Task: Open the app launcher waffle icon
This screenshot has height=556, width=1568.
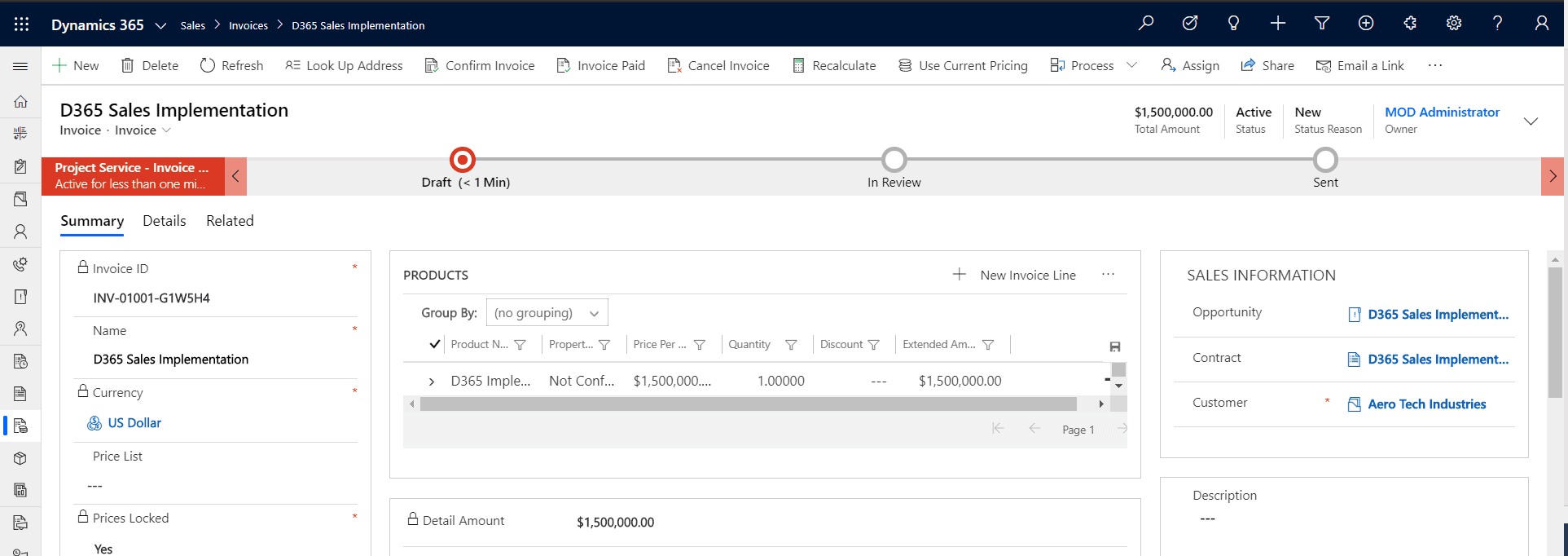Action: coord(21,24)
